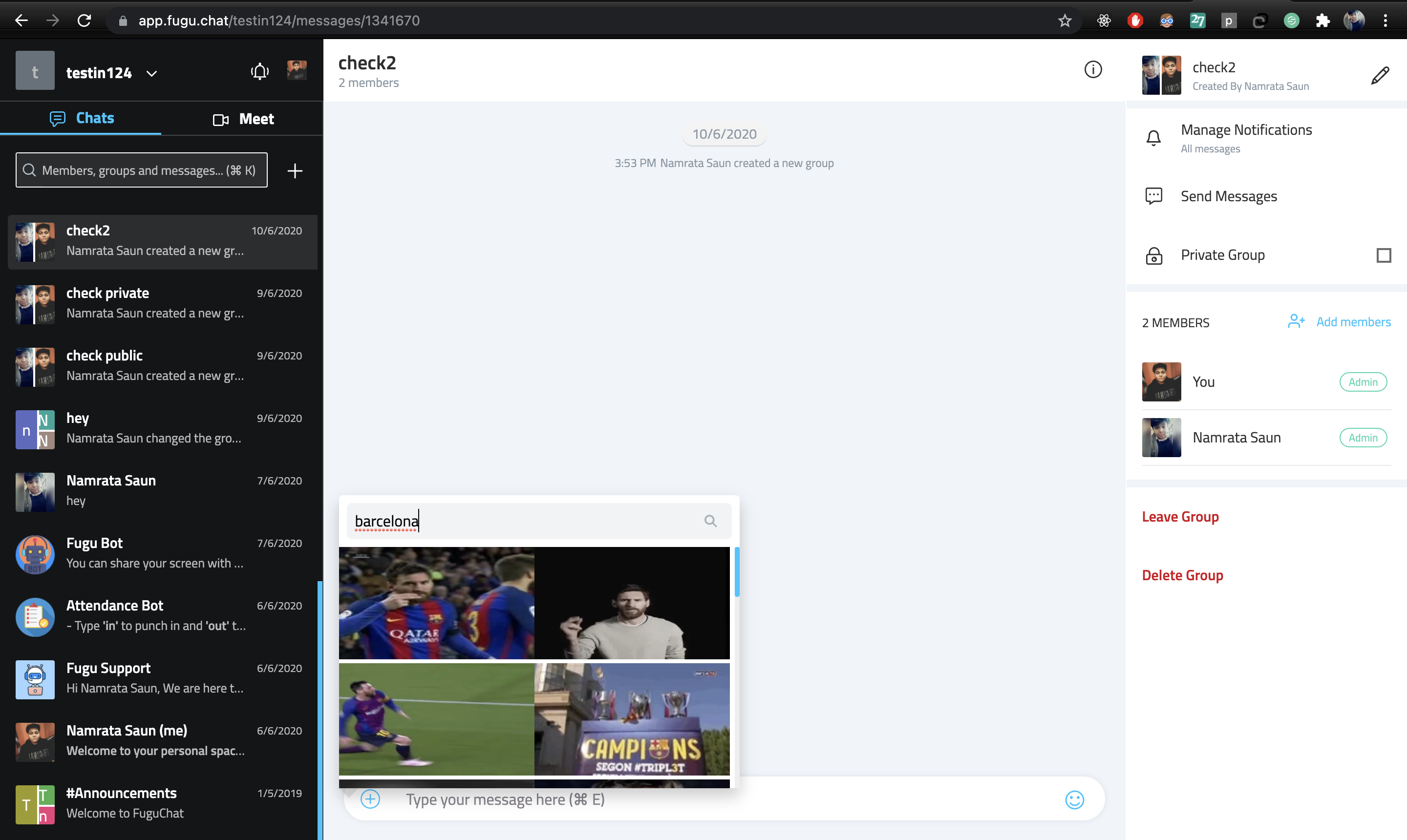Viewport: 1407px width, 840px height.
Task: Click the check2 group avatar in details panel
Action: (x=1161, y=75)
